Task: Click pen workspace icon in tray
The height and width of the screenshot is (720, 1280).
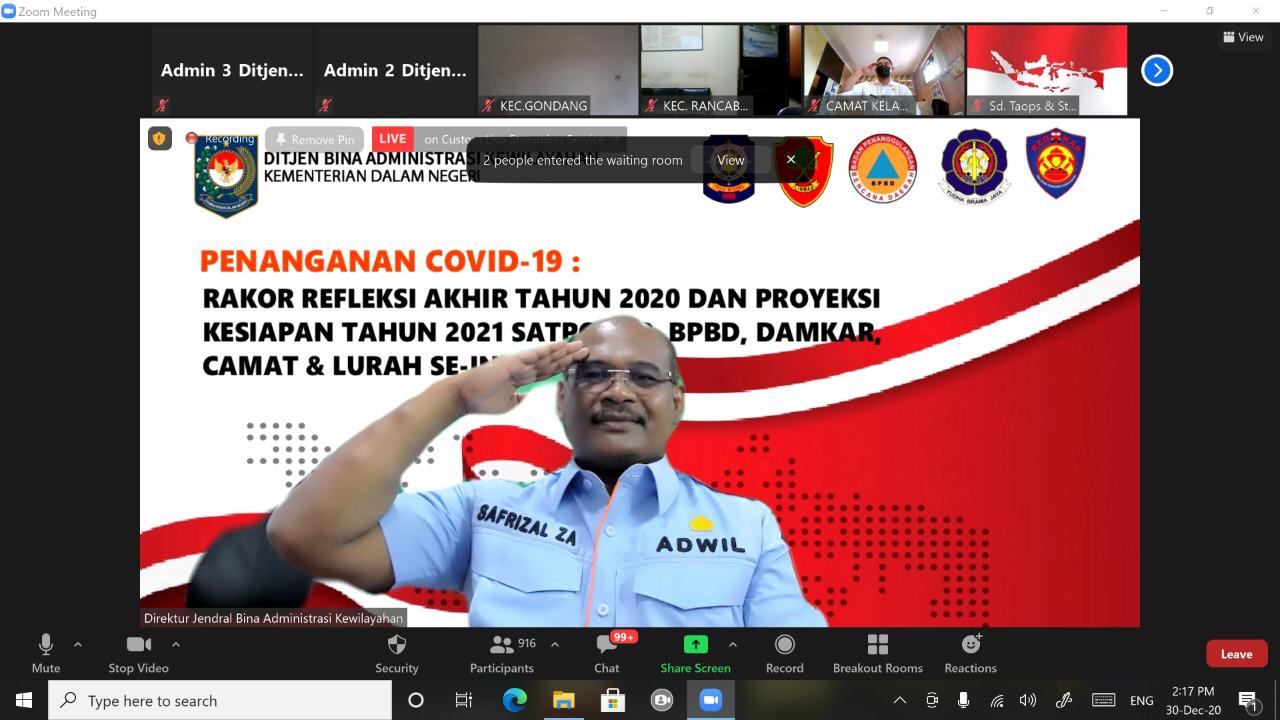Action: (1064, 700)
